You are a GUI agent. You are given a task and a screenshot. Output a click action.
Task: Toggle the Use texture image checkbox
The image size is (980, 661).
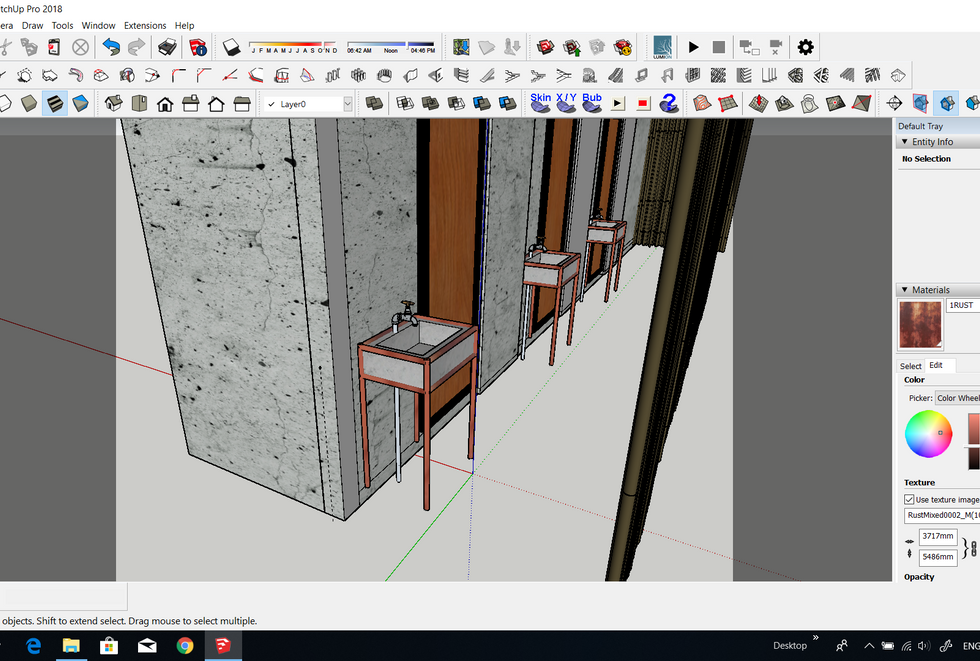pos(909,499)
